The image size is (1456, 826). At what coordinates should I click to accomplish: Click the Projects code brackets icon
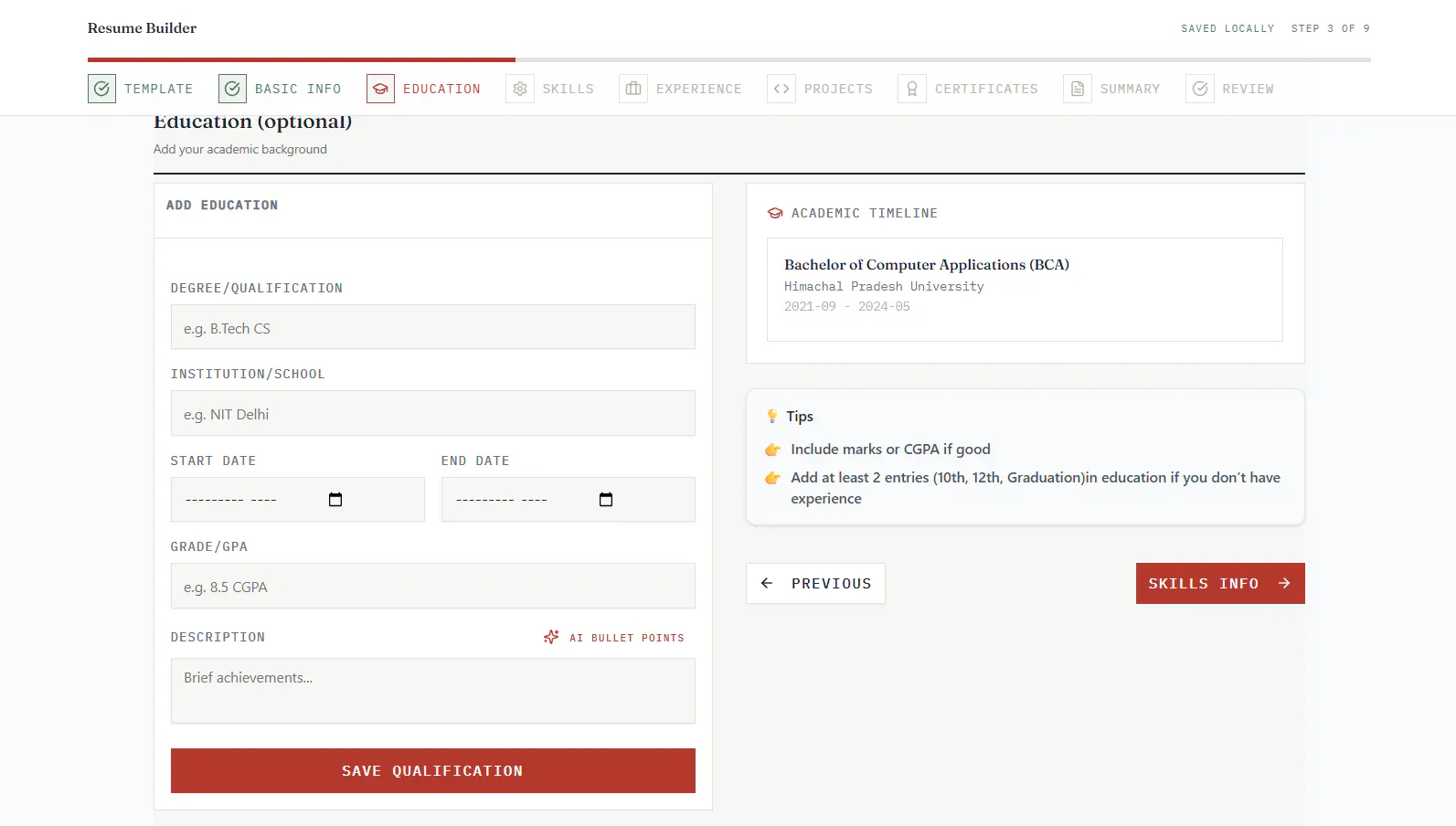click(x=781, y=89)
